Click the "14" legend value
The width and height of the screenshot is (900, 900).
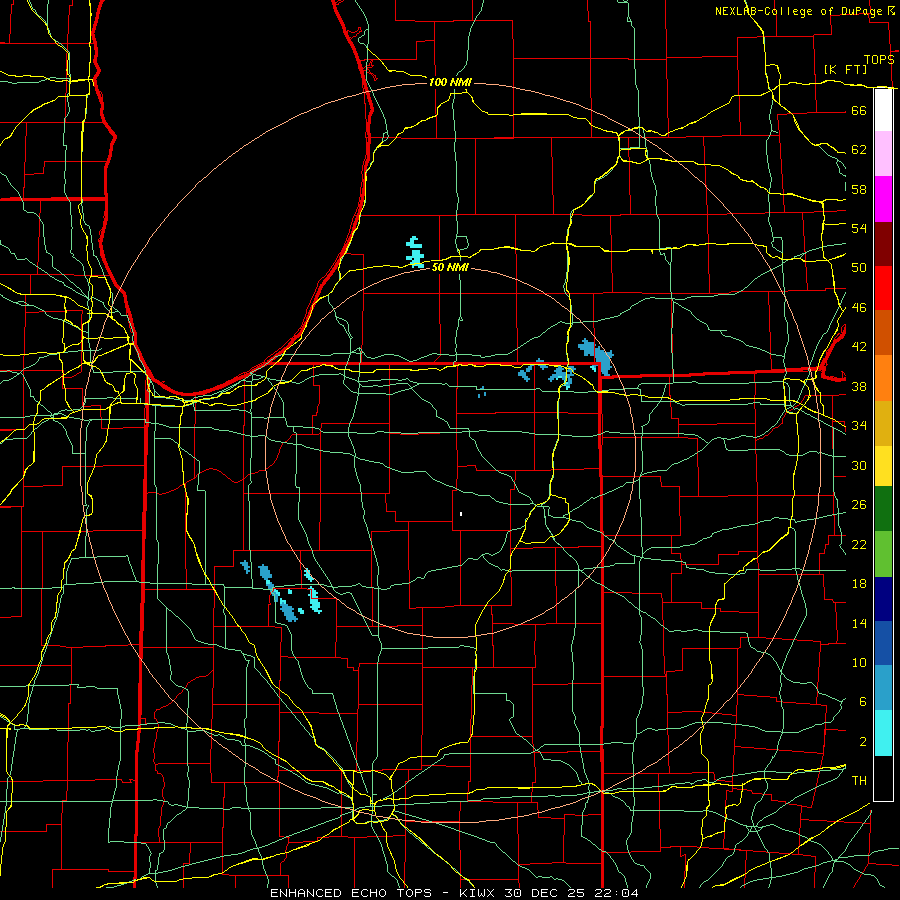point(859,623)
